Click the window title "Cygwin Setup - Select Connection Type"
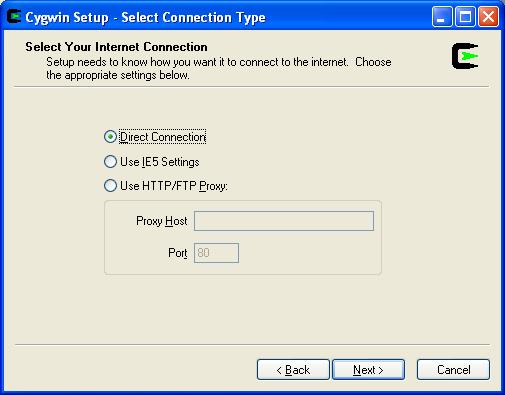Viewport: 505px width, 395px height. click(x=145, y=17)
